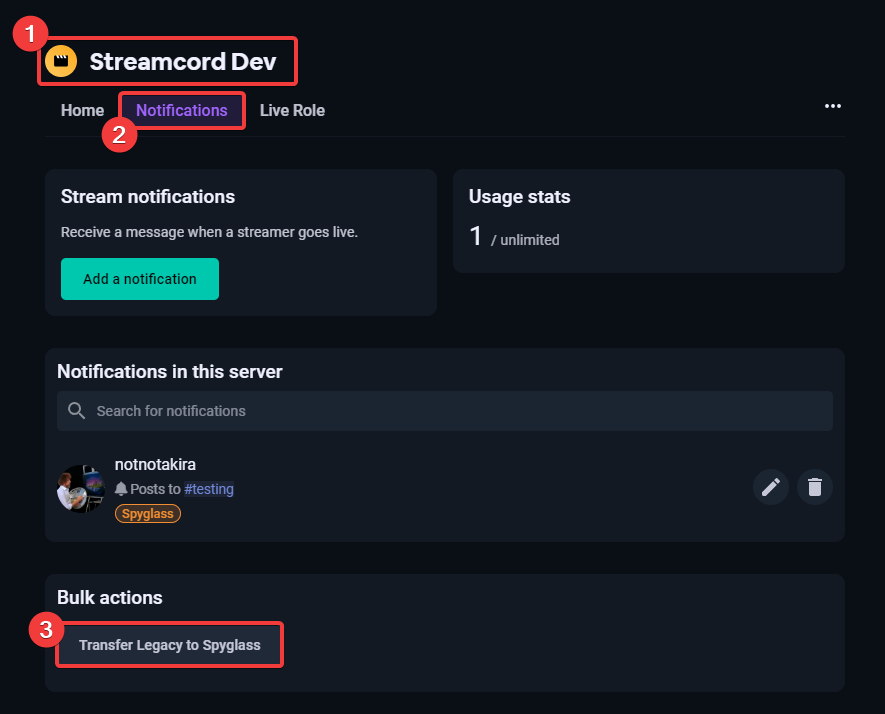Open the three-dot more options menu
Screen dimensions: 885x714
coord(833,106)
